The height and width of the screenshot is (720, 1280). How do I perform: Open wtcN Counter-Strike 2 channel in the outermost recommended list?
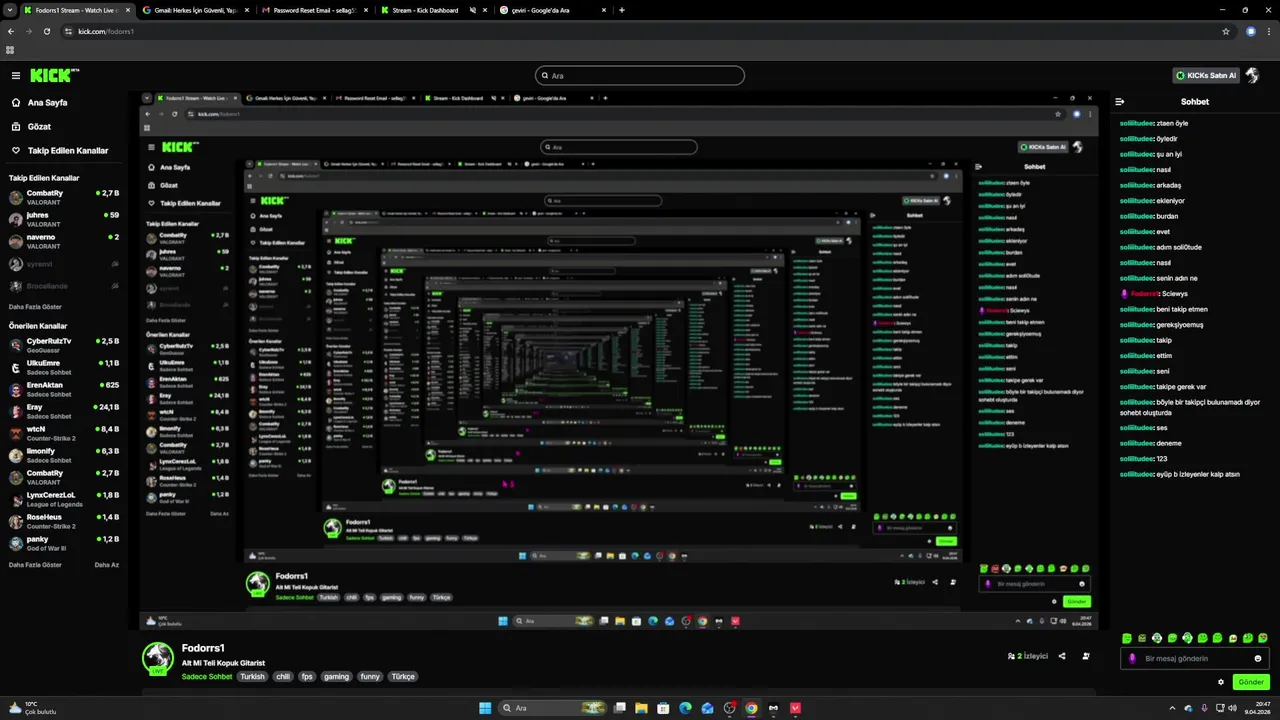pos(64,433)
